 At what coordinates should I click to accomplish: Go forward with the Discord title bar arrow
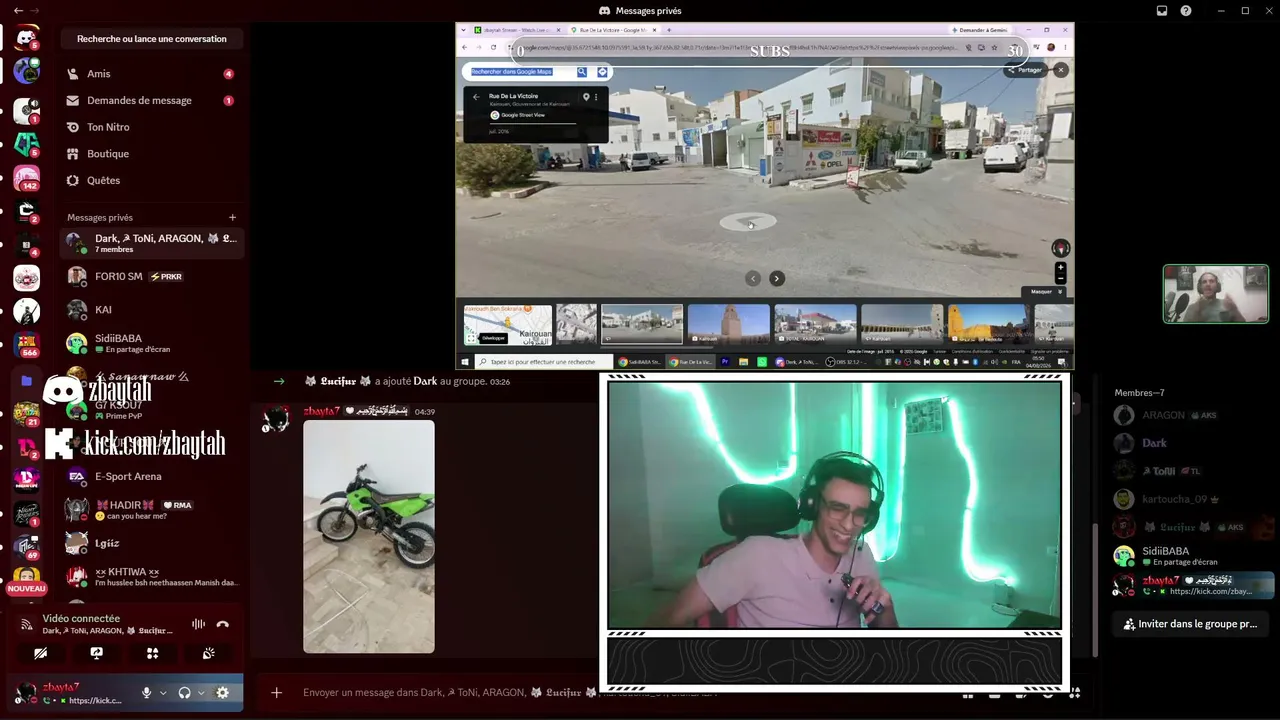(35, 10)
